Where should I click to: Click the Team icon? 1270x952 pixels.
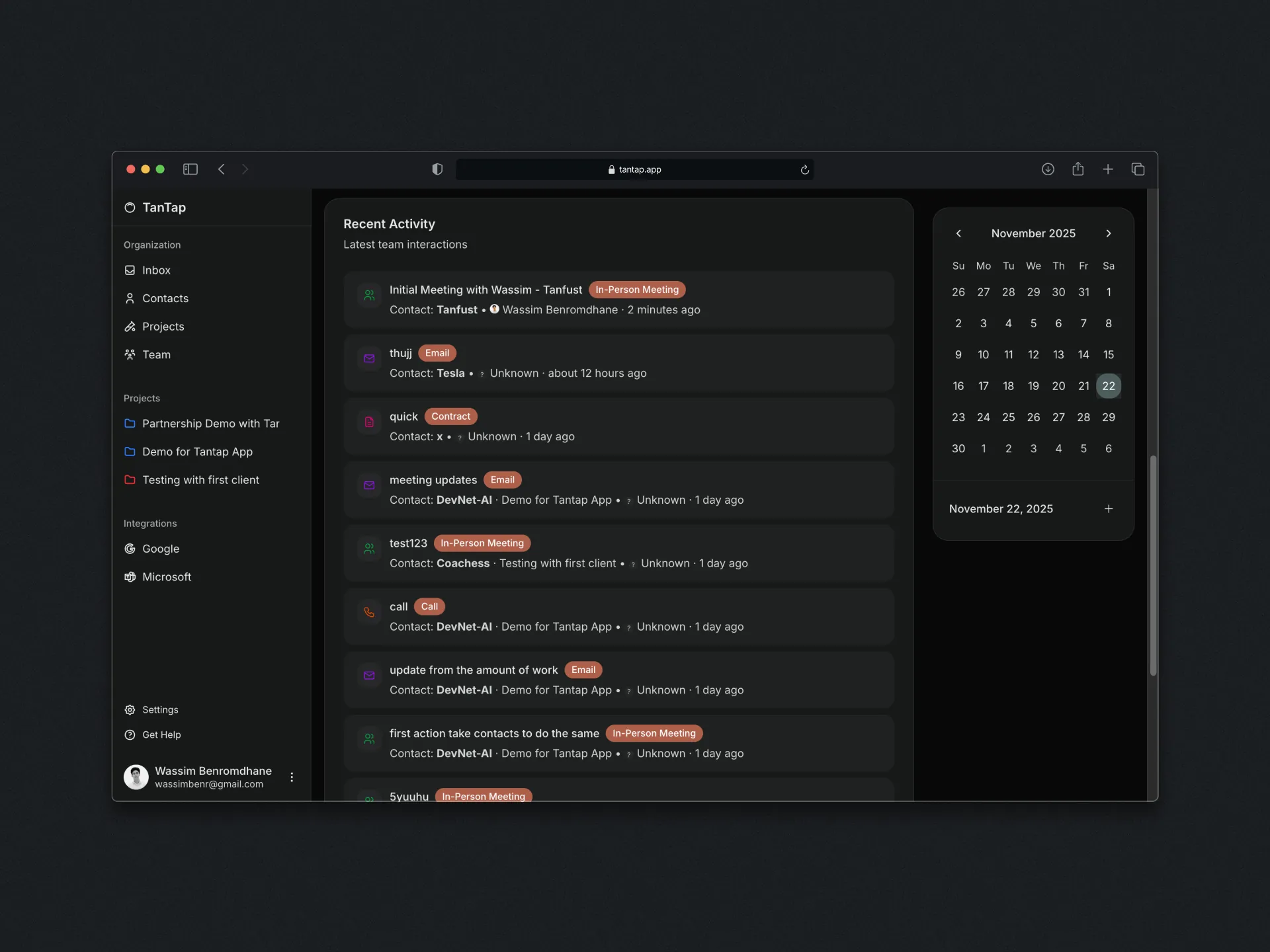(130, 355)
